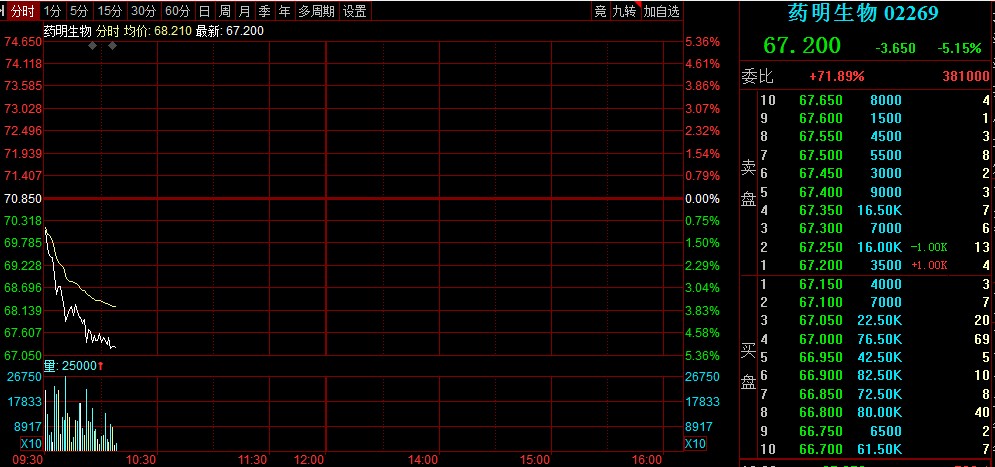This screenshot has width=995, height=467.
Task: Select buy level 4 price 67.000
Action: click(820, 339)
